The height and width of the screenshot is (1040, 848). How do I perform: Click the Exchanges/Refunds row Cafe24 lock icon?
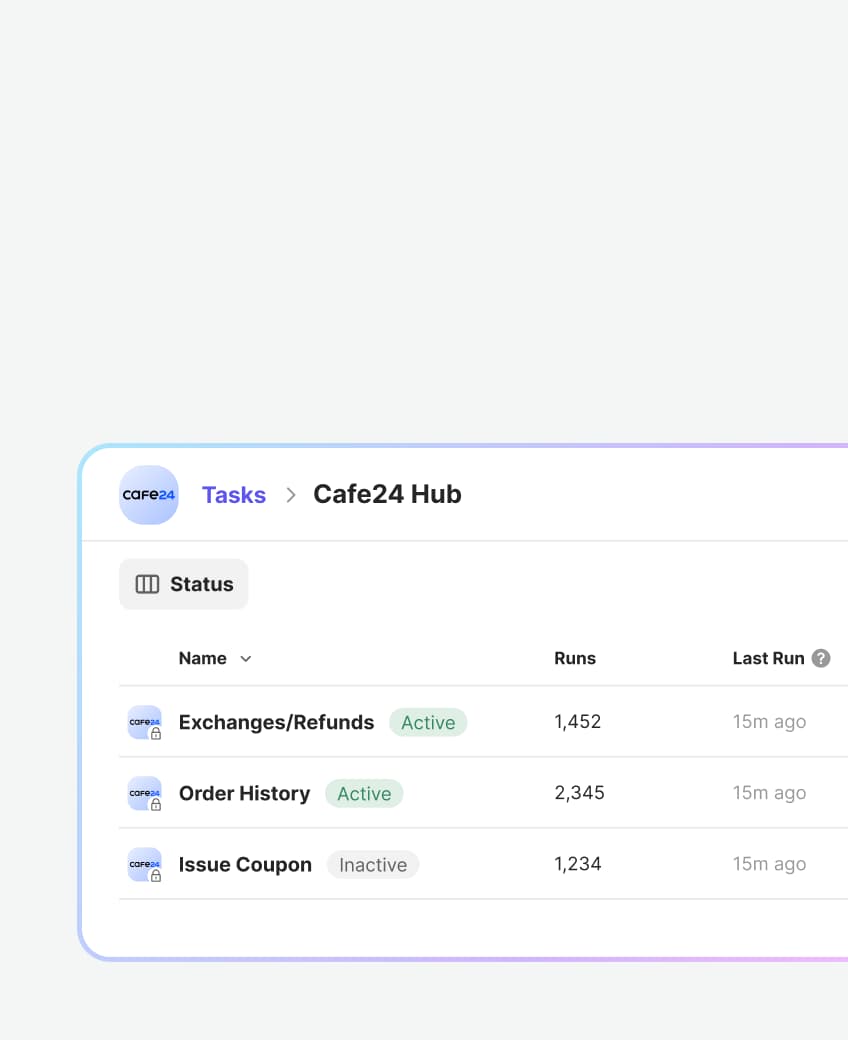pyautogui.click(x=145, y=722)
